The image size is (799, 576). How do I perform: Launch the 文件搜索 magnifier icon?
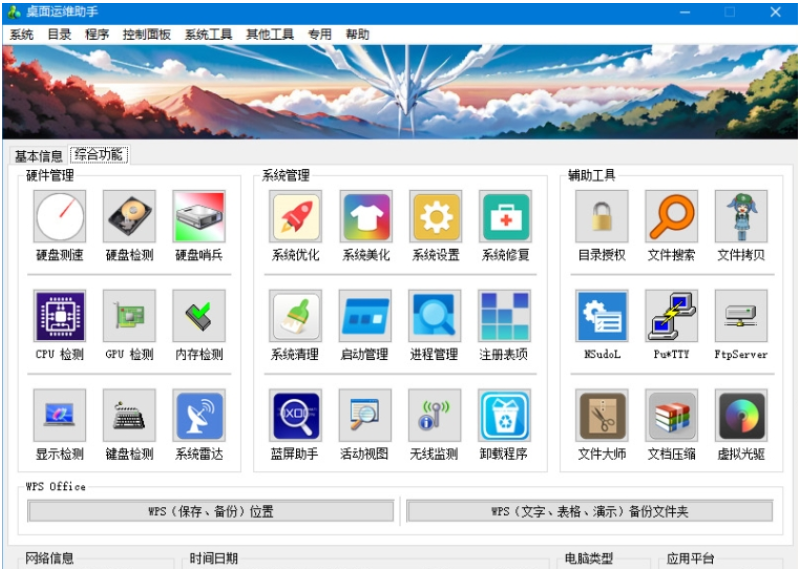671,217
